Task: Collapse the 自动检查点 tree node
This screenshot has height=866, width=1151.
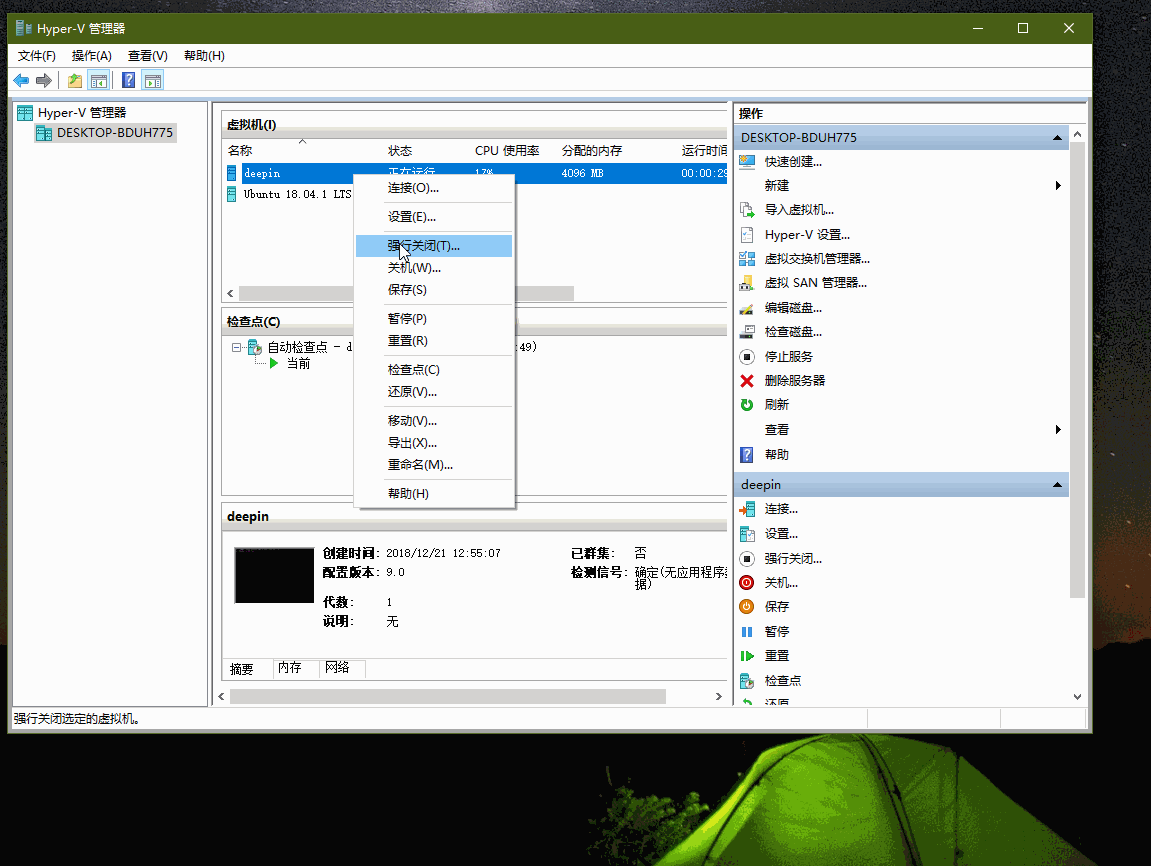Action: [236, 347]
